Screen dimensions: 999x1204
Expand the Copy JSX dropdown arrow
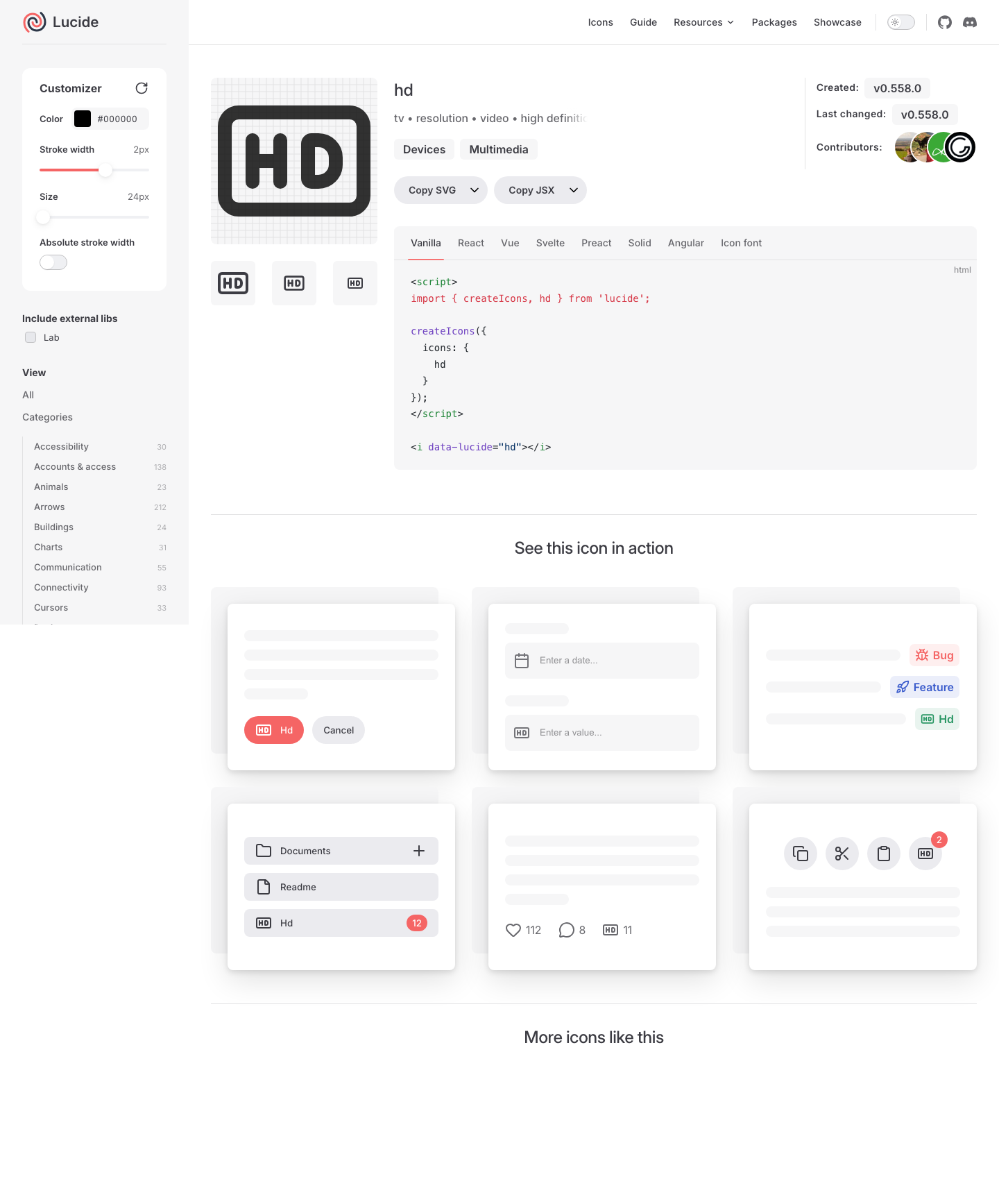(574, 190)
